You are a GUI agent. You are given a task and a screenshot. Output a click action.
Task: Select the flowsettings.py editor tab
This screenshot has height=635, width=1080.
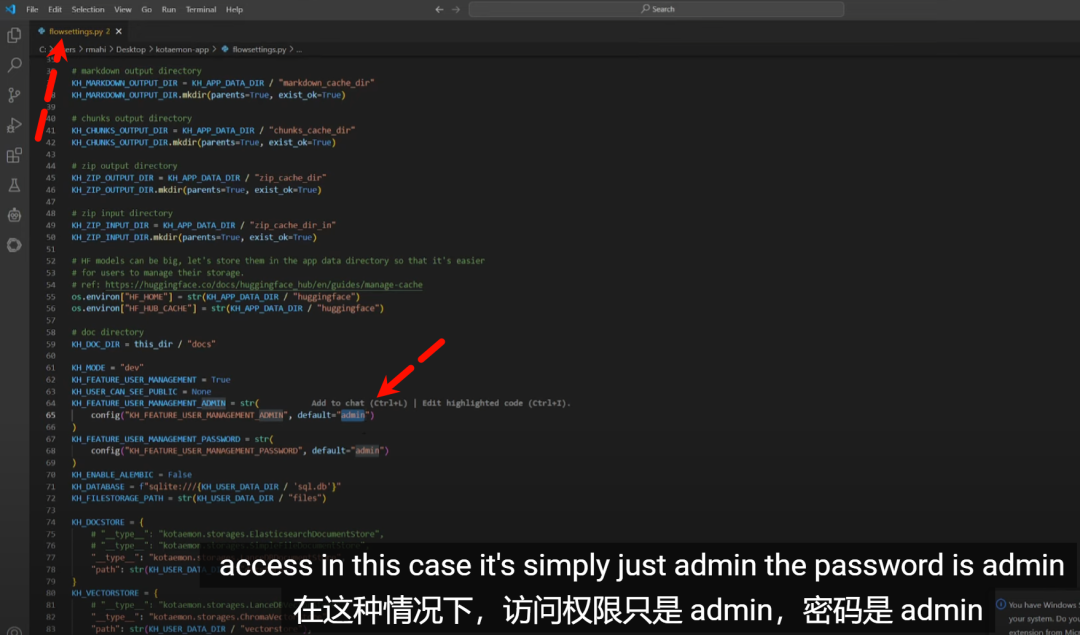(x=78, y=32)
